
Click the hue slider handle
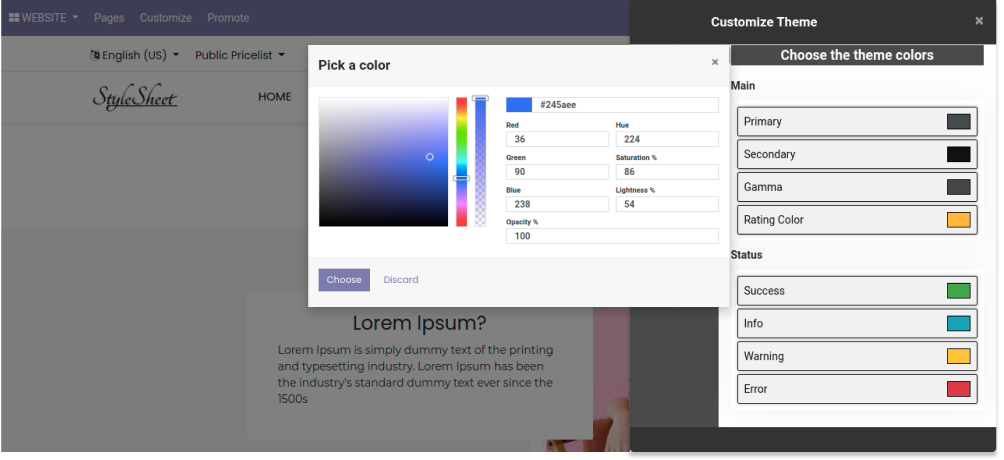point(462,178)
